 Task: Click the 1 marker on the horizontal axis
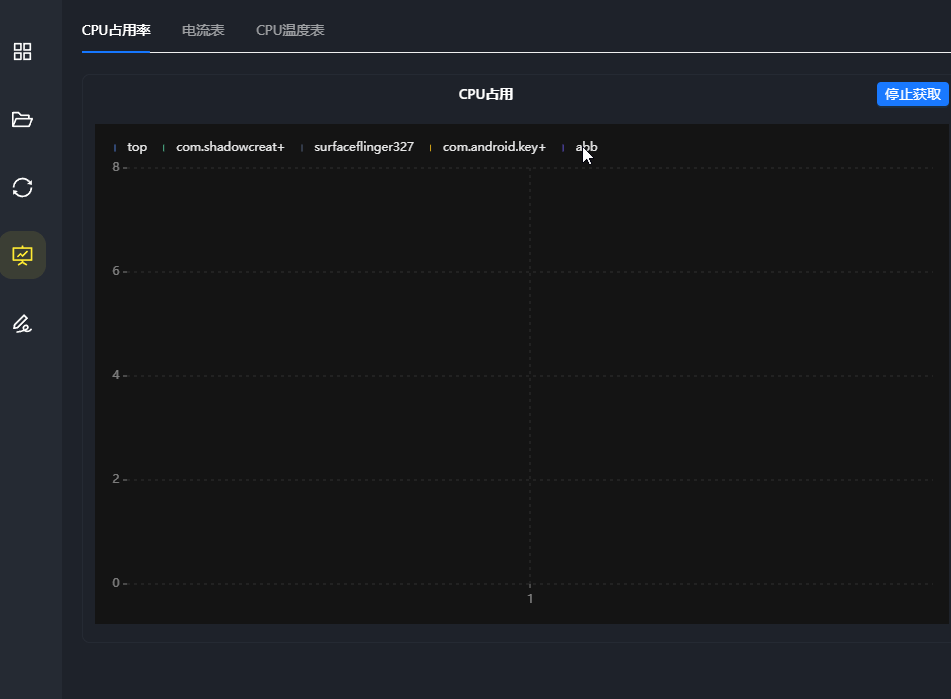tap(530, 598)
